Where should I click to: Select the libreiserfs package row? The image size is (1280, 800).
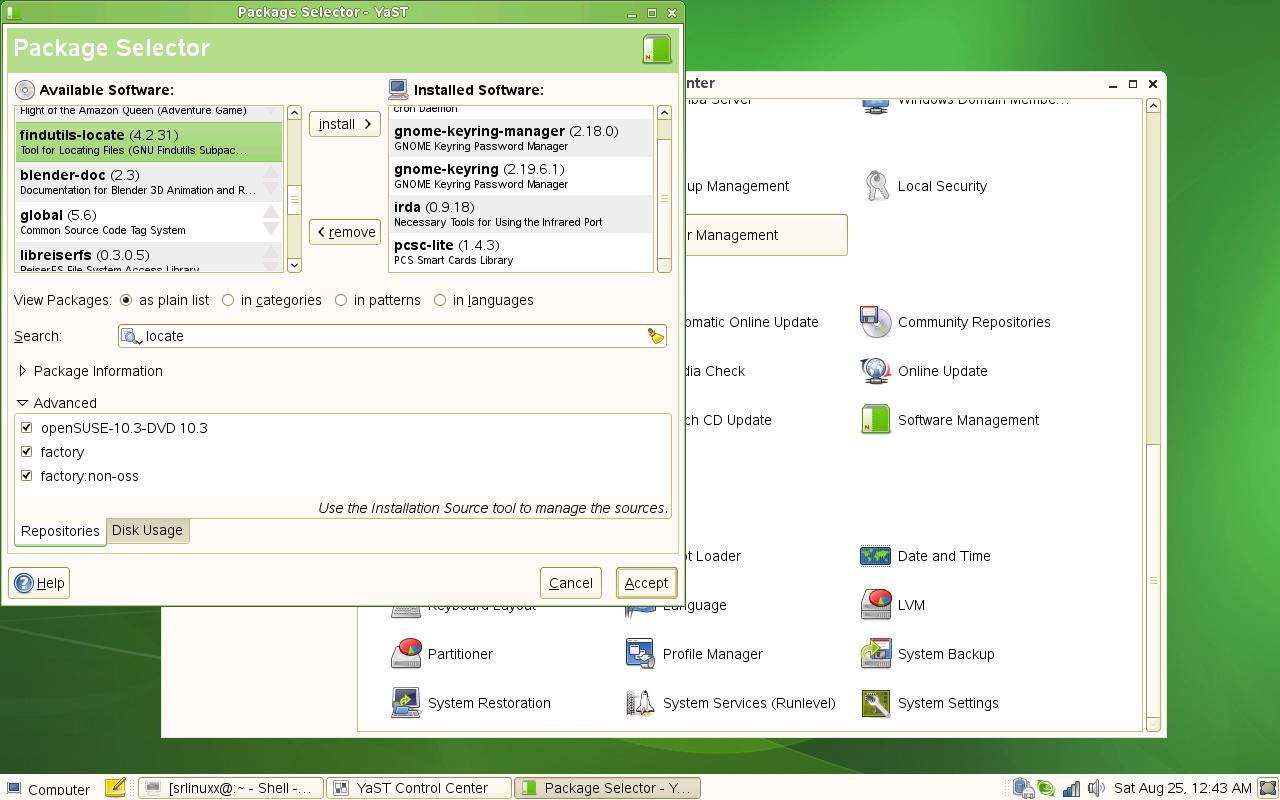pos(149,257)
